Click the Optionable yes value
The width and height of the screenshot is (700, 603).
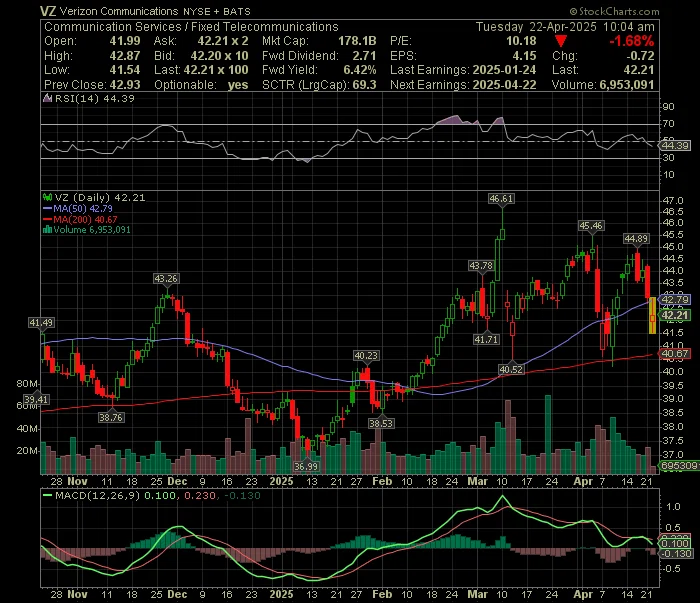pos(238,85)
